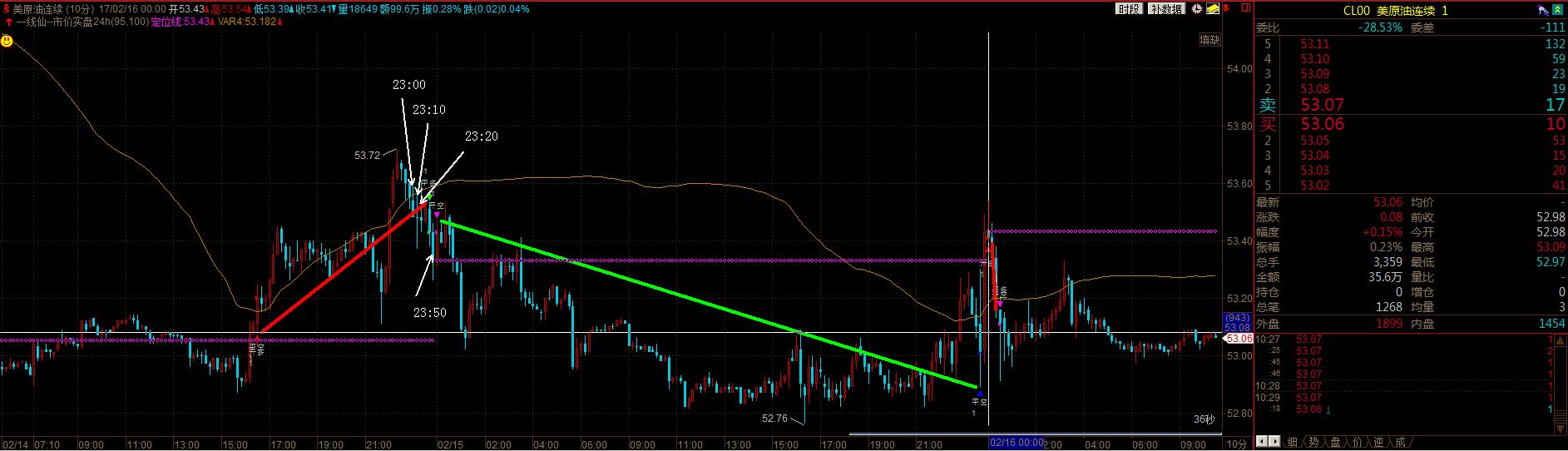Click the 10:27 tick row in trade list
This screenshot has width=1568, height=451.
(1405, 339)
